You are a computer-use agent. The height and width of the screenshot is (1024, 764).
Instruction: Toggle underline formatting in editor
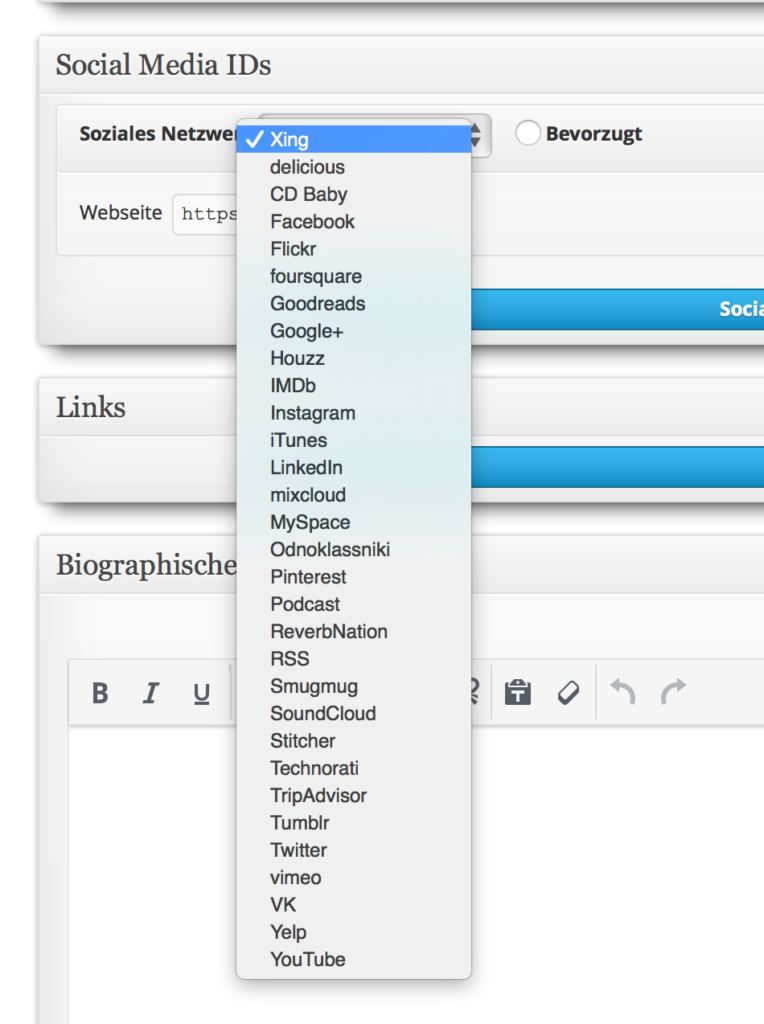tap(202, 693)
